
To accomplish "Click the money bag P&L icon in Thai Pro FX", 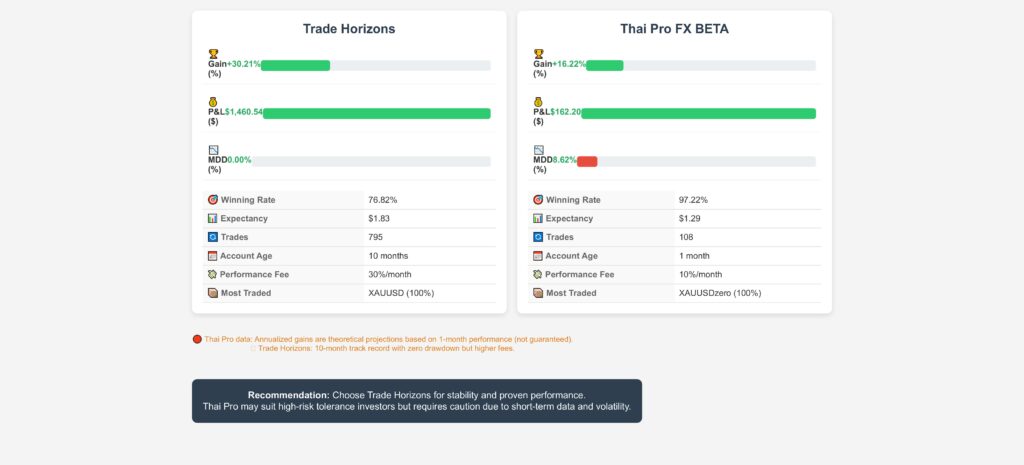I will [538, 101].
